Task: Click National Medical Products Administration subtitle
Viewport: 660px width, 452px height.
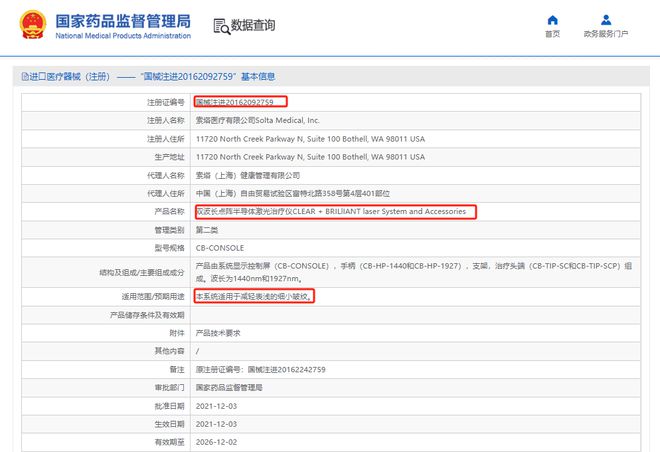Action: [x=123, y=36]
